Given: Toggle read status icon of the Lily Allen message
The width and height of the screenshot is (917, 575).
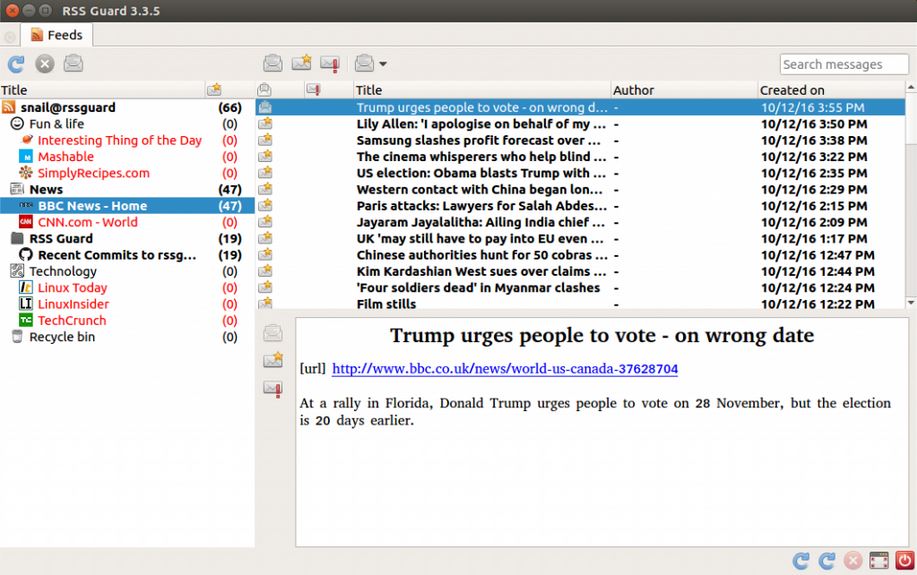Looking at the screenshot, I should pyautogui.click(x=266, y=123).
